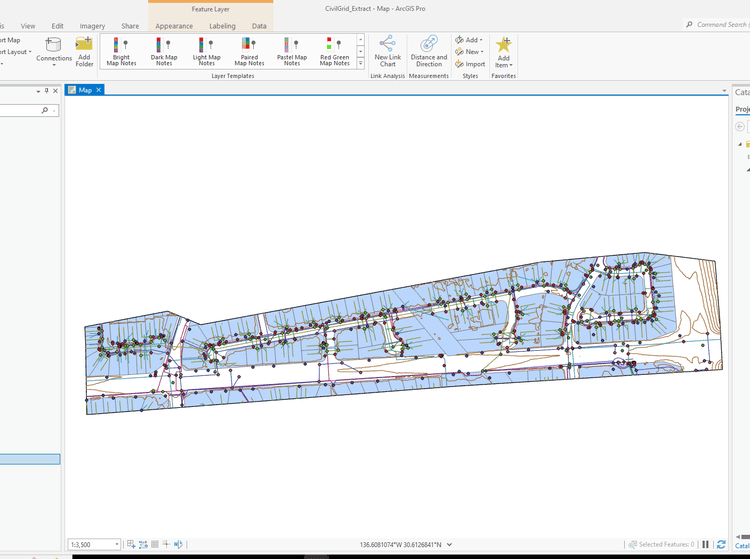
Task: Expand the Layer Templates gallery fully
Action: pyautogui.click(x=361, y=64)
